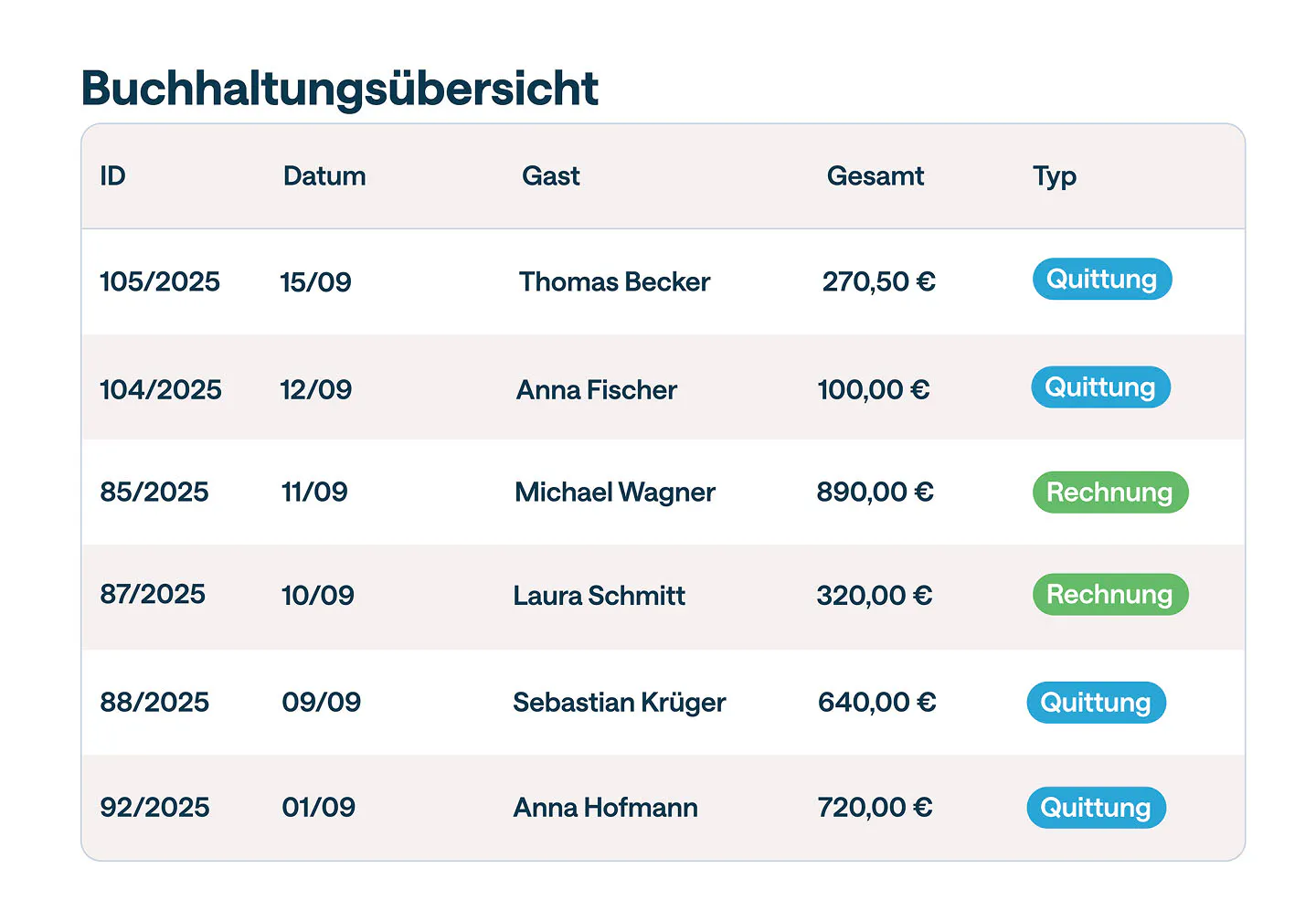Image resolution: width=1316 pixels, height=911 pixels.
Task: Click the Gast column header
Action: coord(550,175)
